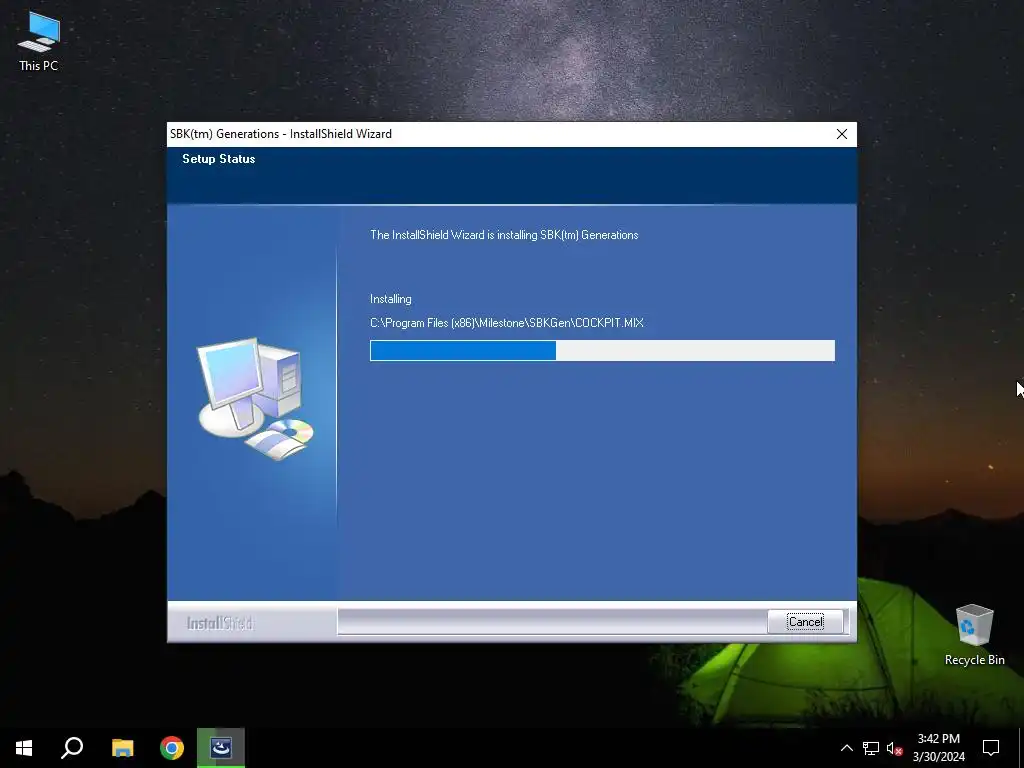Click the InstallShield Wizard title bar text

(x=281, y=134)
